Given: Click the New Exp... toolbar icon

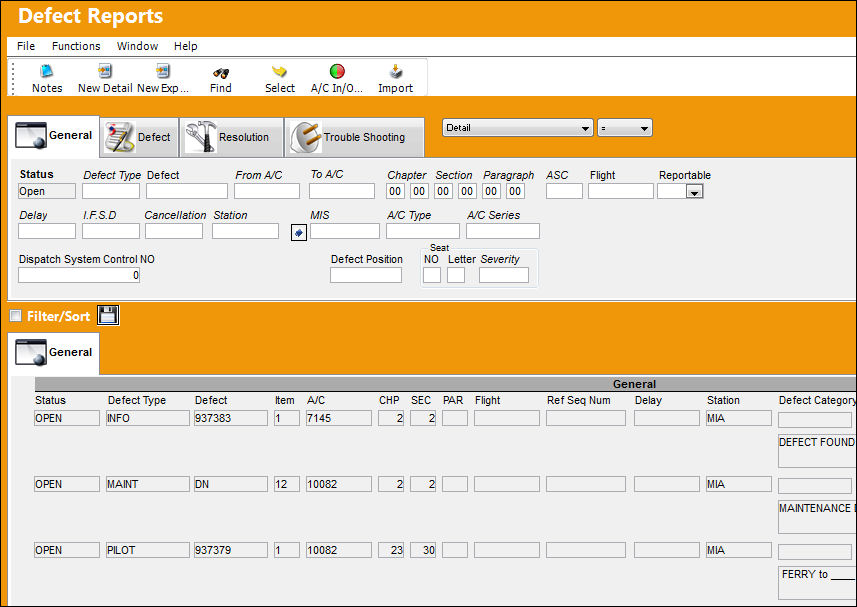Looking at the screenshot, I should pyautogui.click(x=162, y=79).
